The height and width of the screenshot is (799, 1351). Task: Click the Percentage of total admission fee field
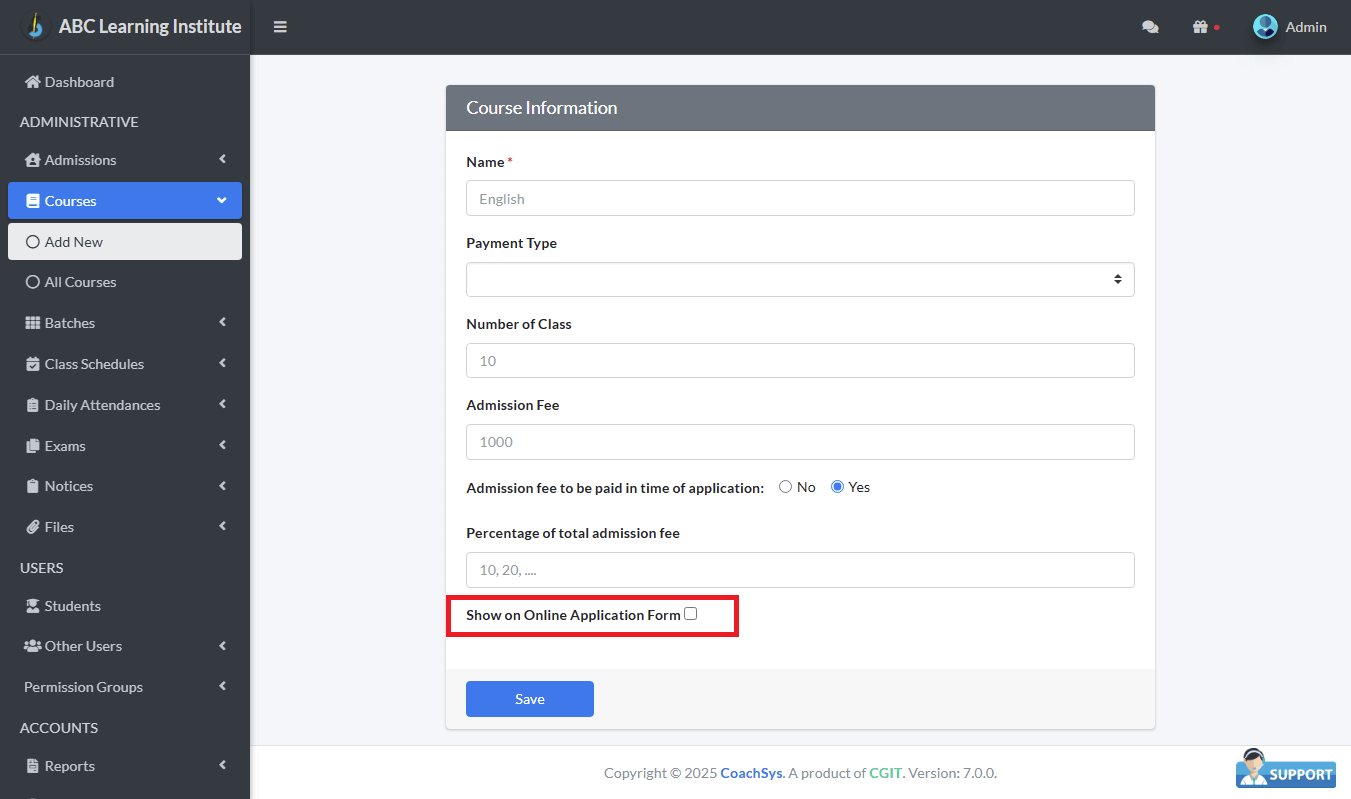point(800,570)
